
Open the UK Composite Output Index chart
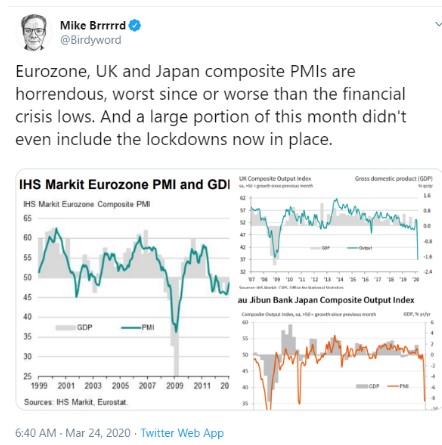click(337, 231)
